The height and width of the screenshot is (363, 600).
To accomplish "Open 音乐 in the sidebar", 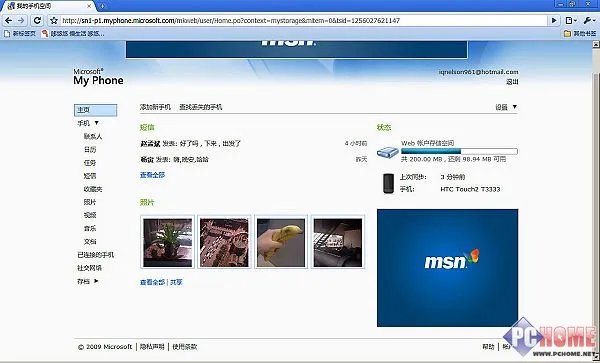I will [90, 228].
